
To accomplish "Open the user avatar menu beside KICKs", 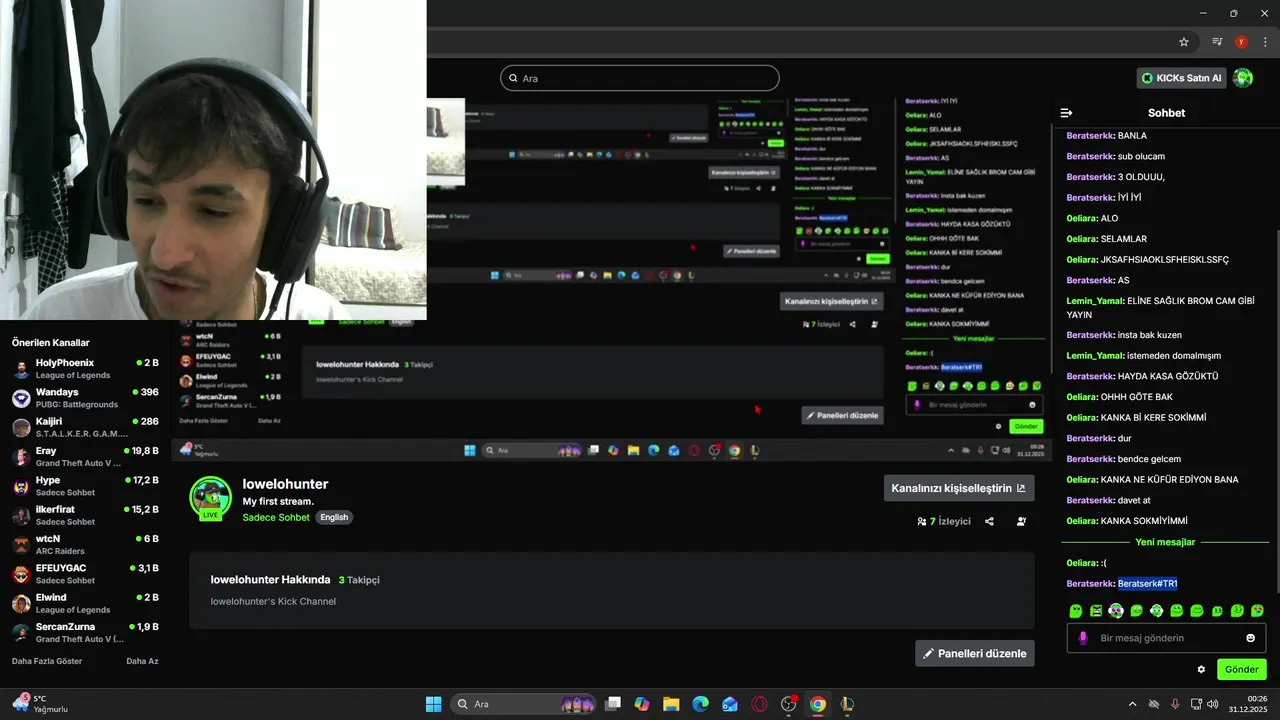I will tap(1242, 78).
